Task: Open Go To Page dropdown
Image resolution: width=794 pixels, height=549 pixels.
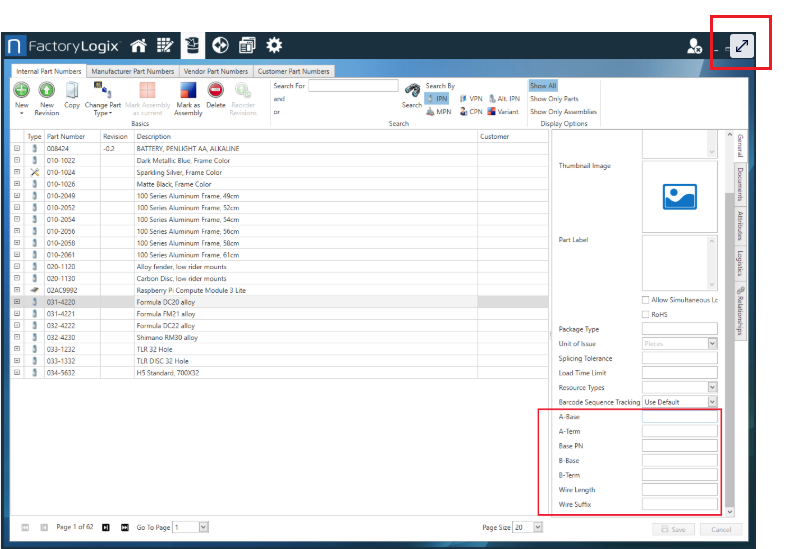Action: coord(203,527)
